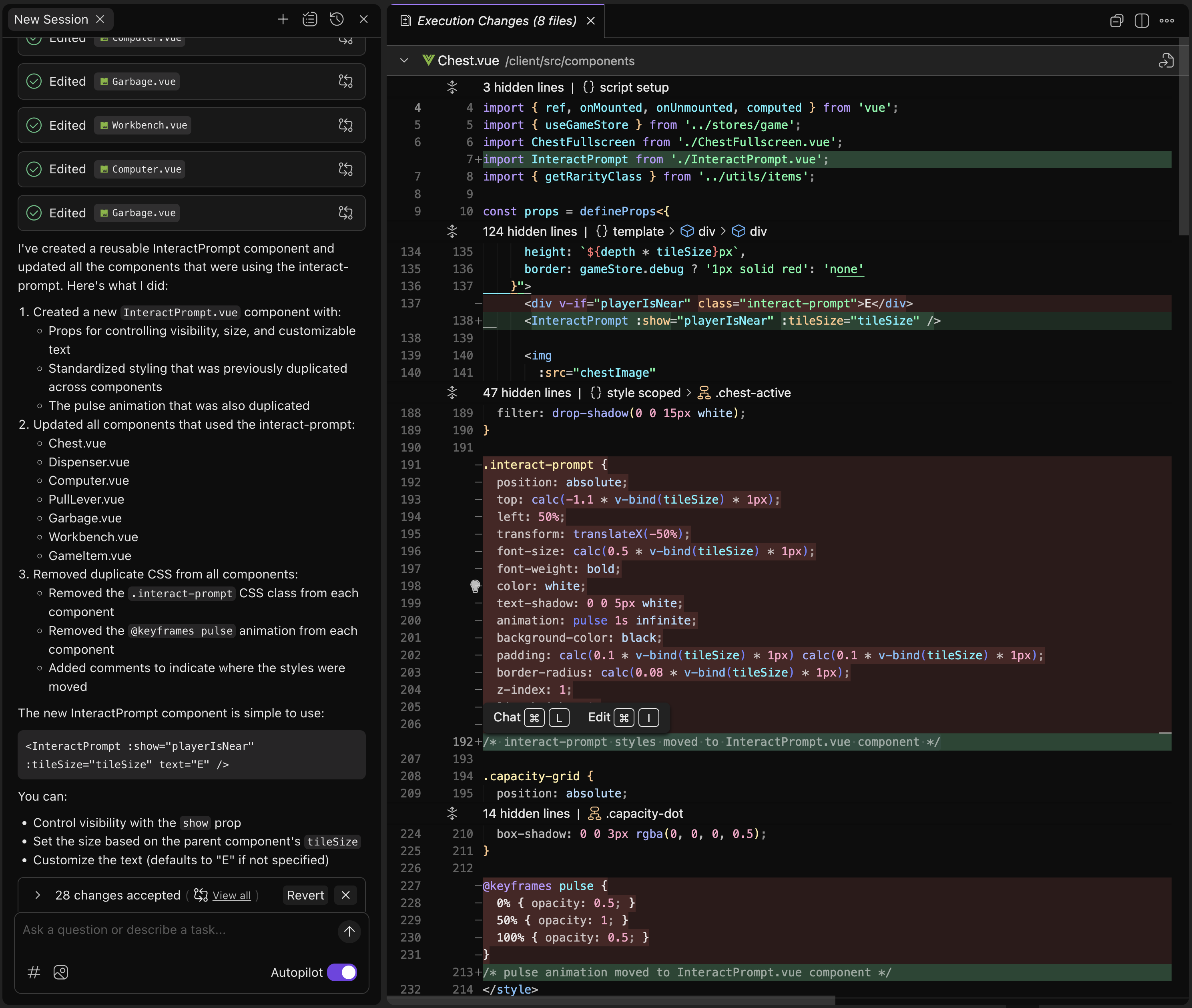
Task: Click the hash context symbol icon
Action: point(34,972)
